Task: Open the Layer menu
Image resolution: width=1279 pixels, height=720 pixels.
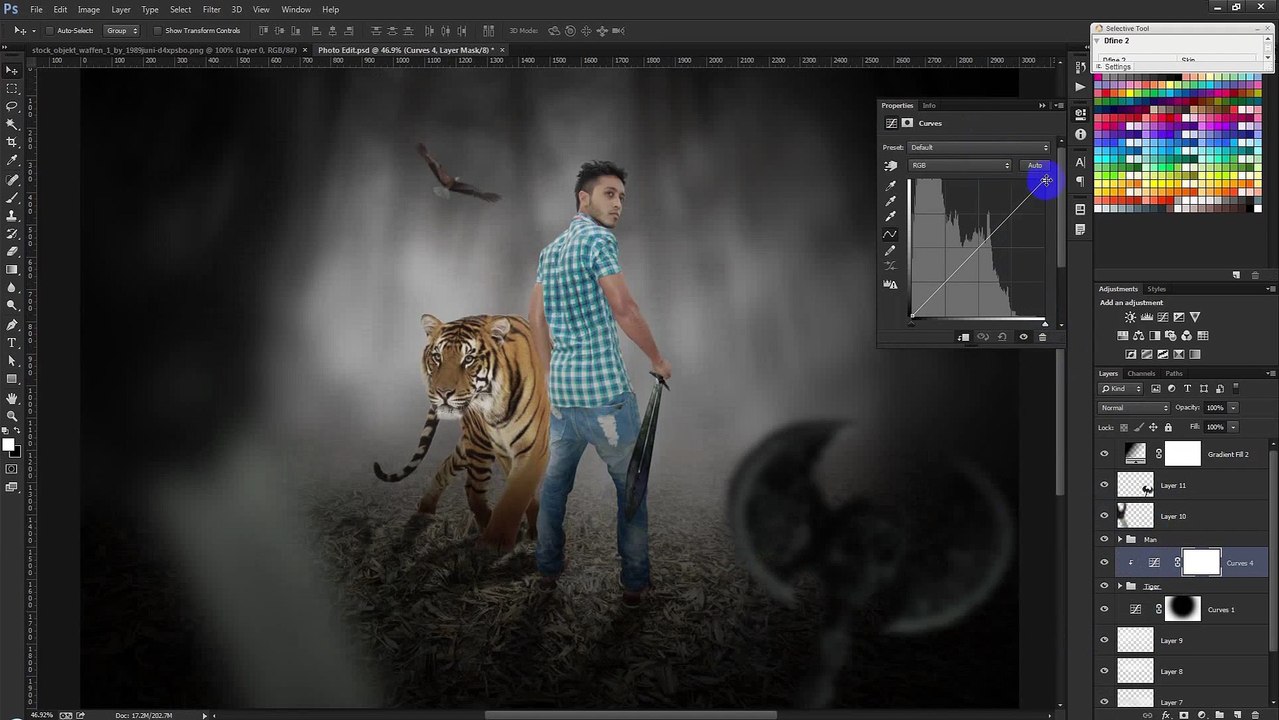Action: [120, 9]
